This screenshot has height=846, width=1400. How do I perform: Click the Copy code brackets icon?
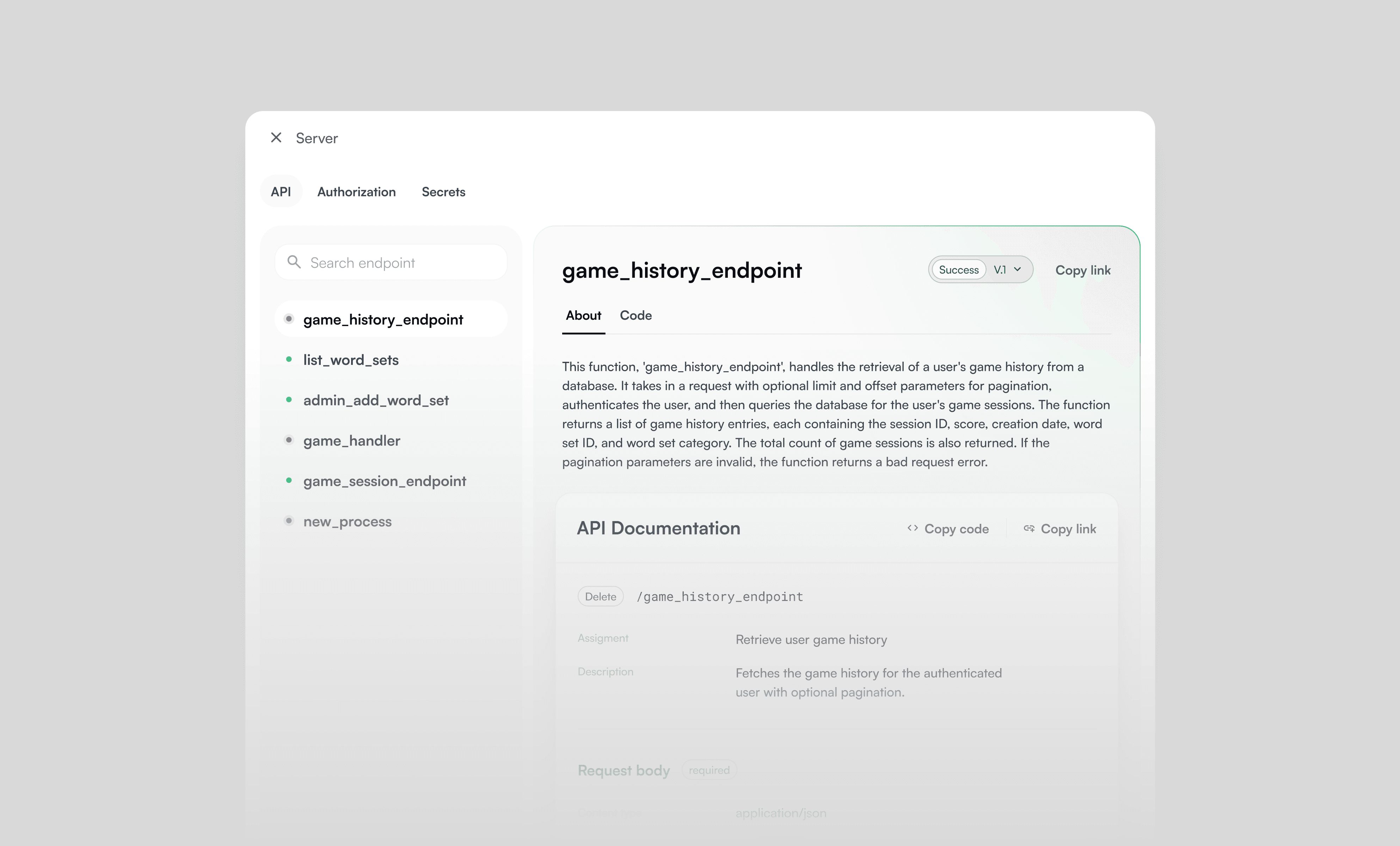point(913,528)
